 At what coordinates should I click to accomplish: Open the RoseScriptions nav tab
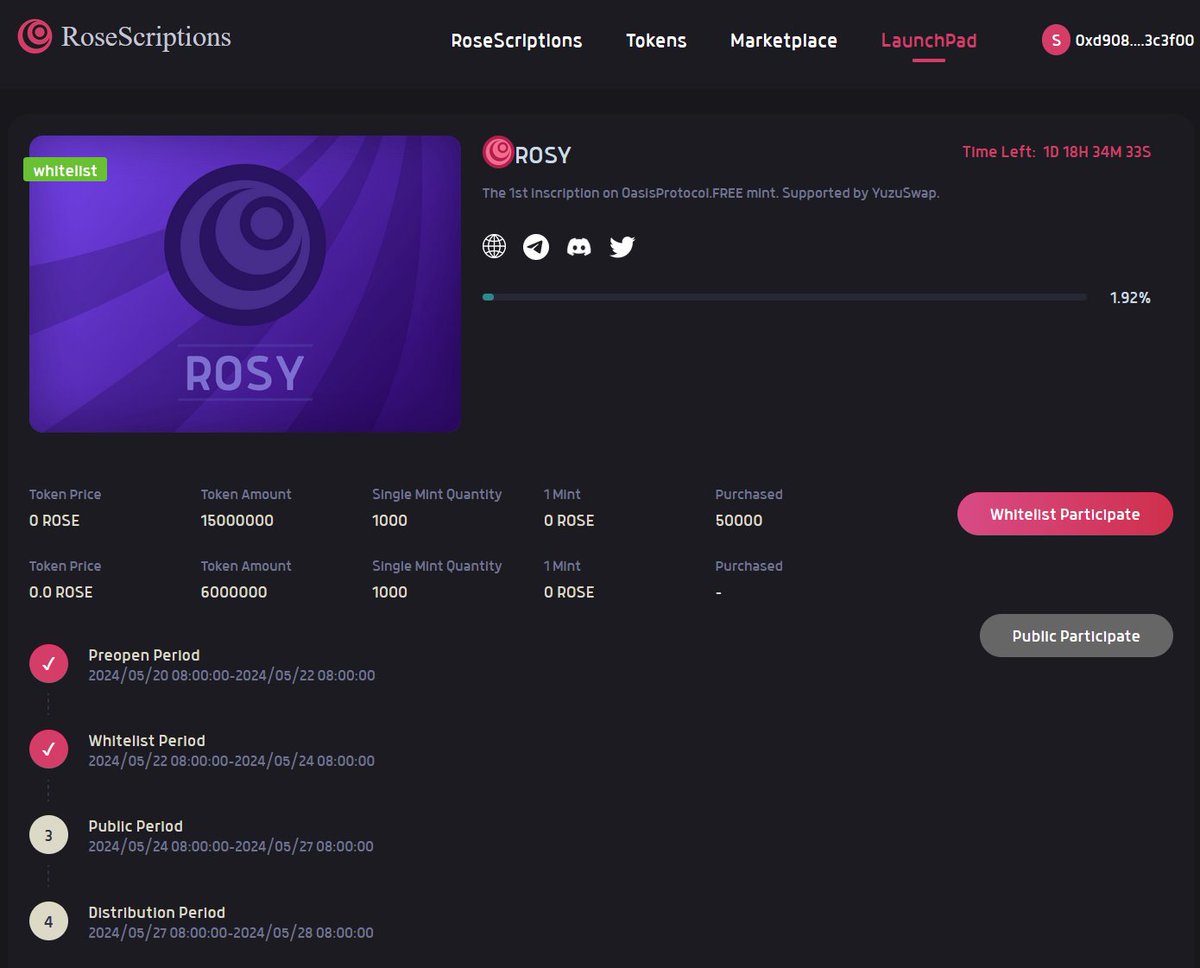click(x=516, y=41)
